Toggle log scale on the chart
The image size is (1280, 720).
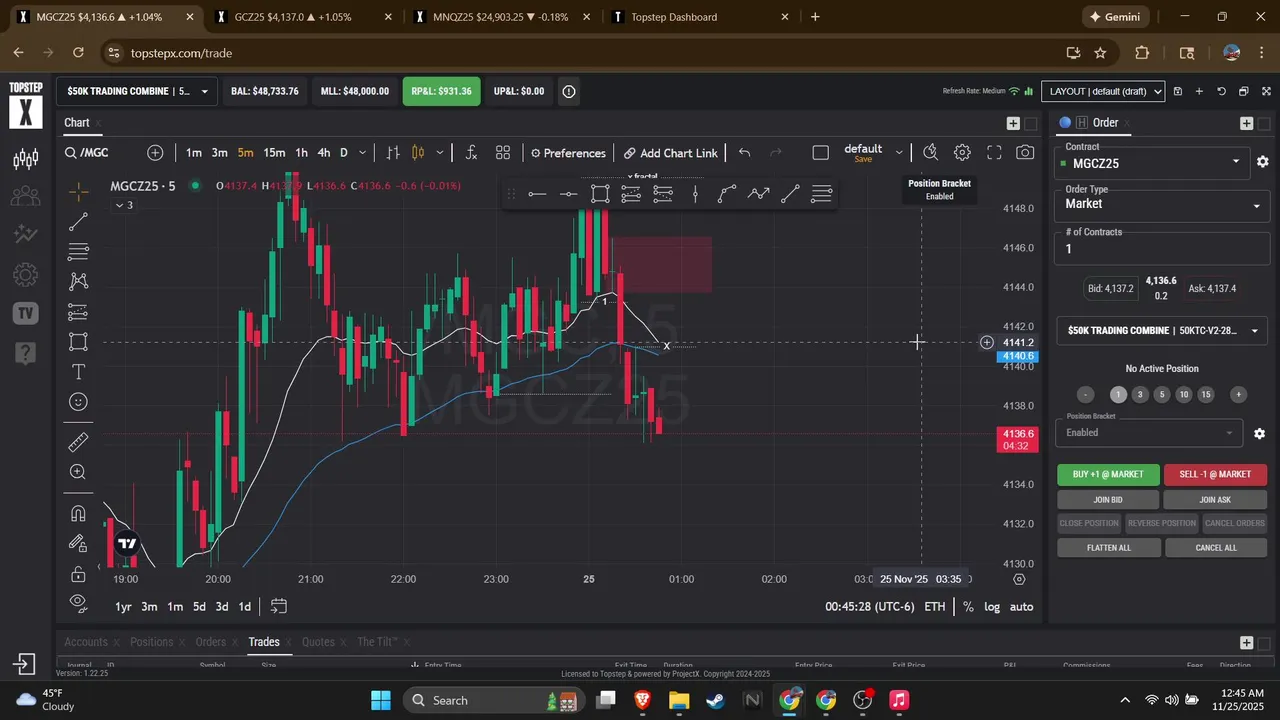click(x=992, y=607)
